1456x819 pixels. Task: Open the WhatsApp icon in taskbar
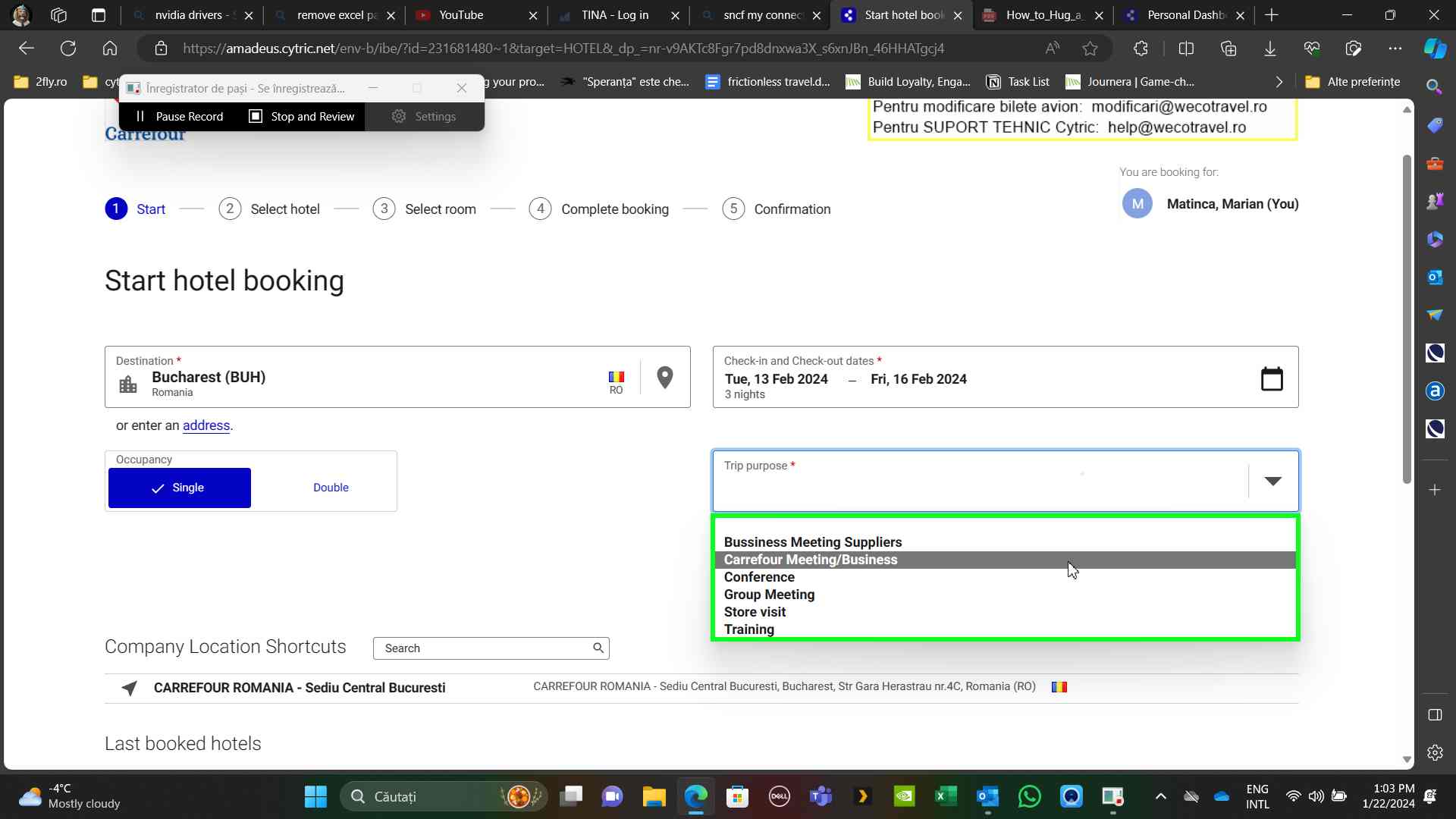tap(1029, 796)
